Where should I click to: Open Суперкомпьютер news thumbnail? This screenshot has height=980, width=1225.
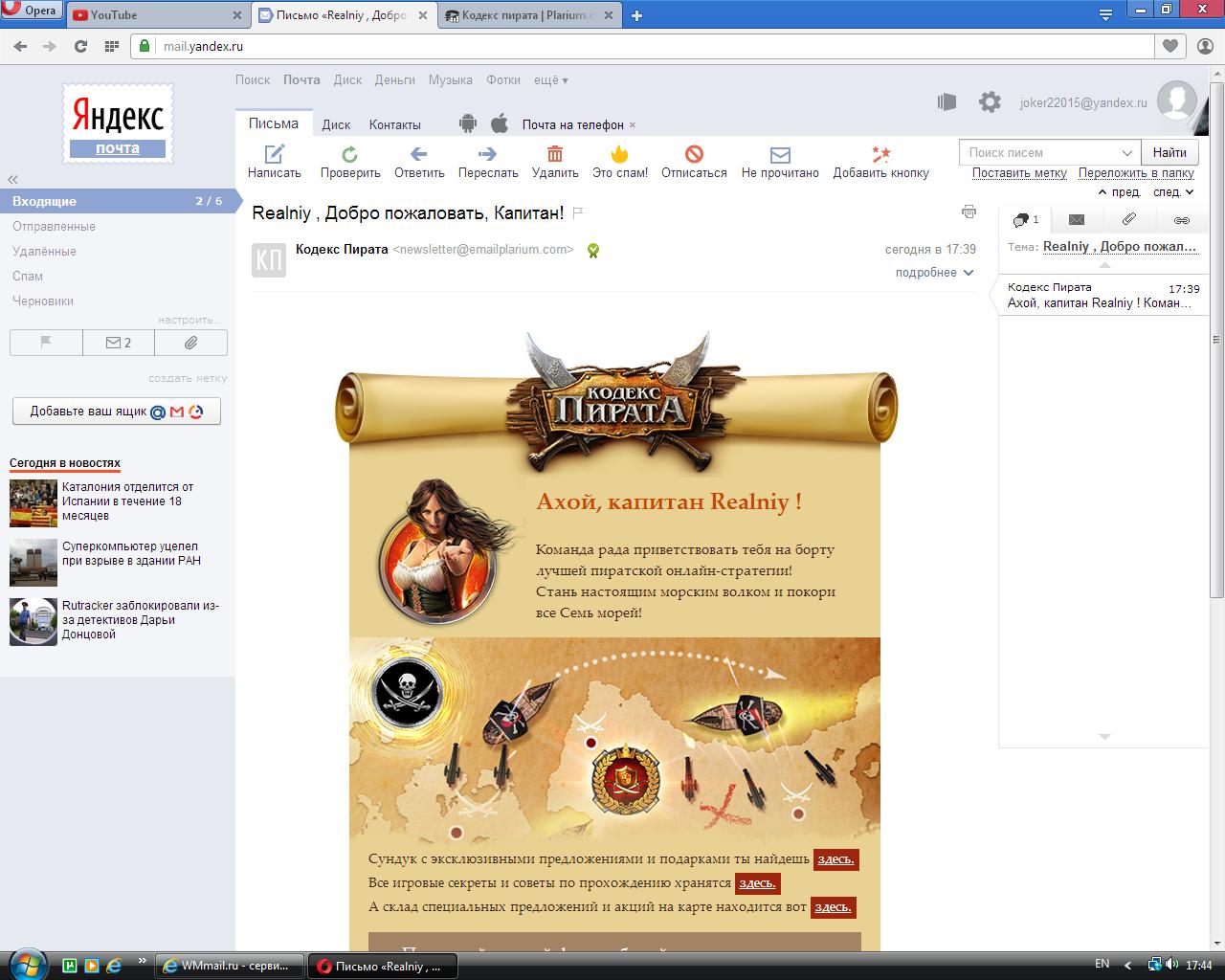pyautogui.click(x=33, y=563)
